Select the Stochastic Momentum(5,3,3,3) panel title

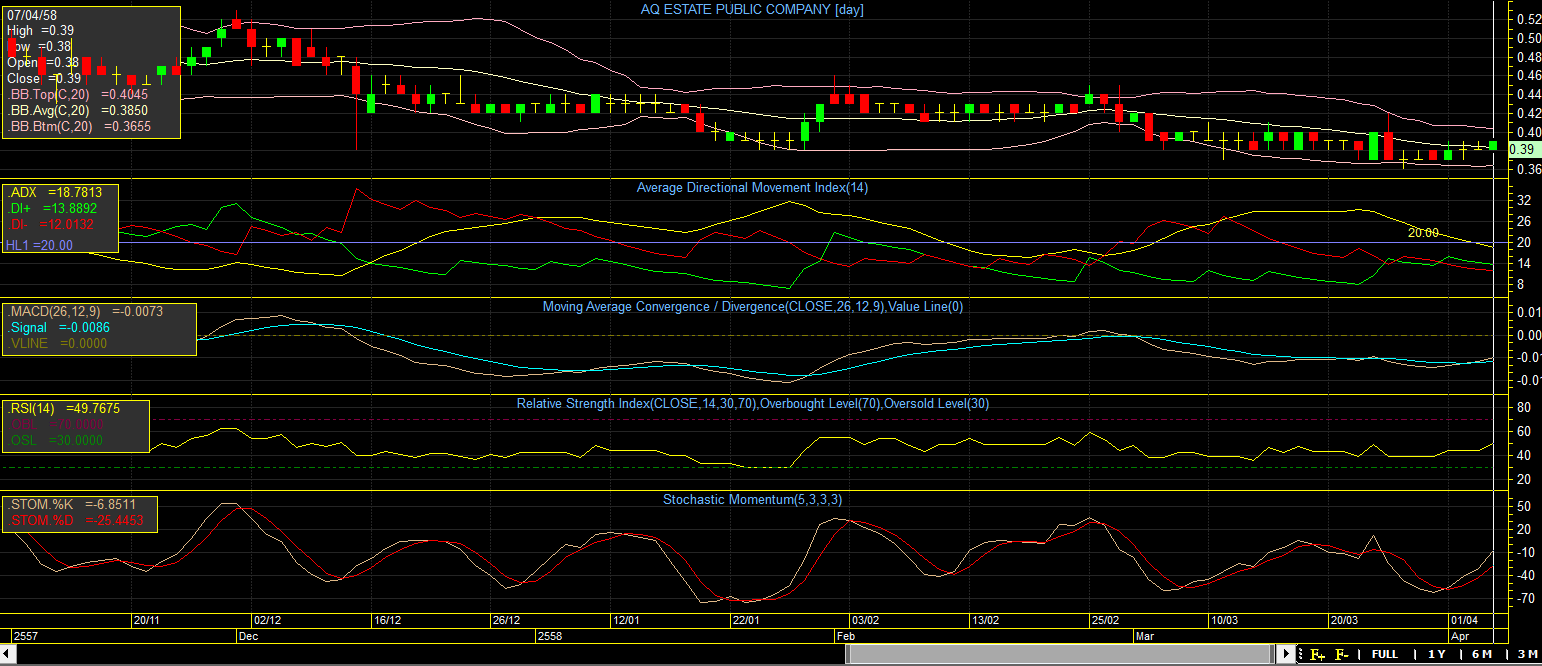coord(752,499)
